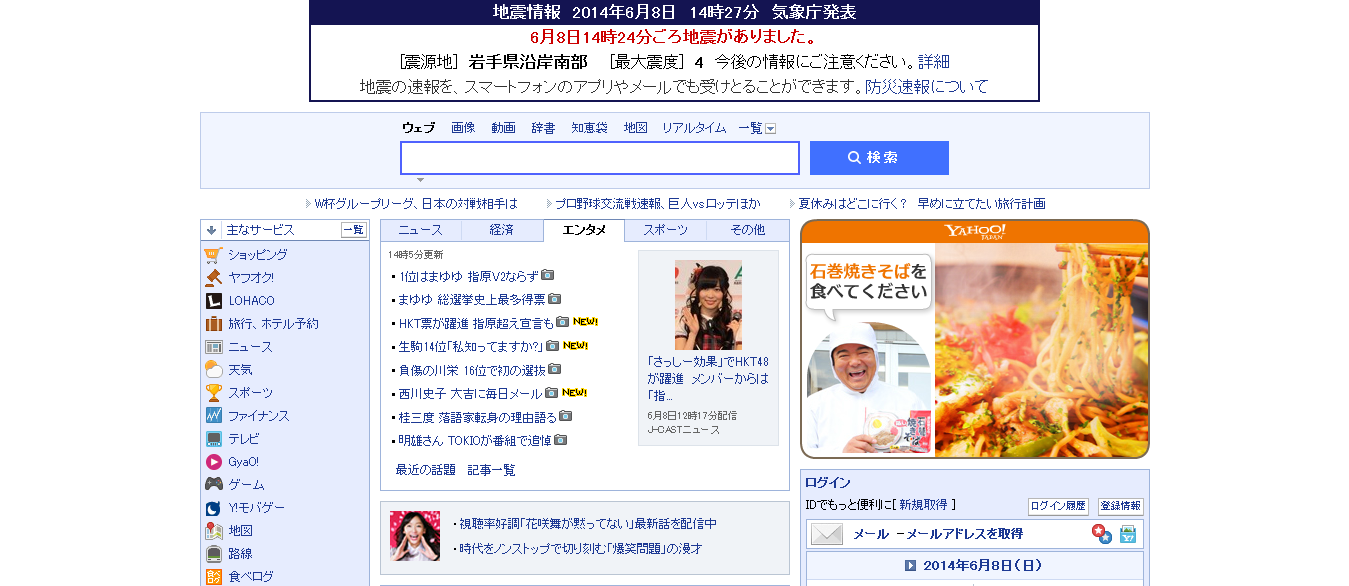Open the 生駒14位 headline
This screenshot has width=1349, height=586.
[x=471, y=346]
